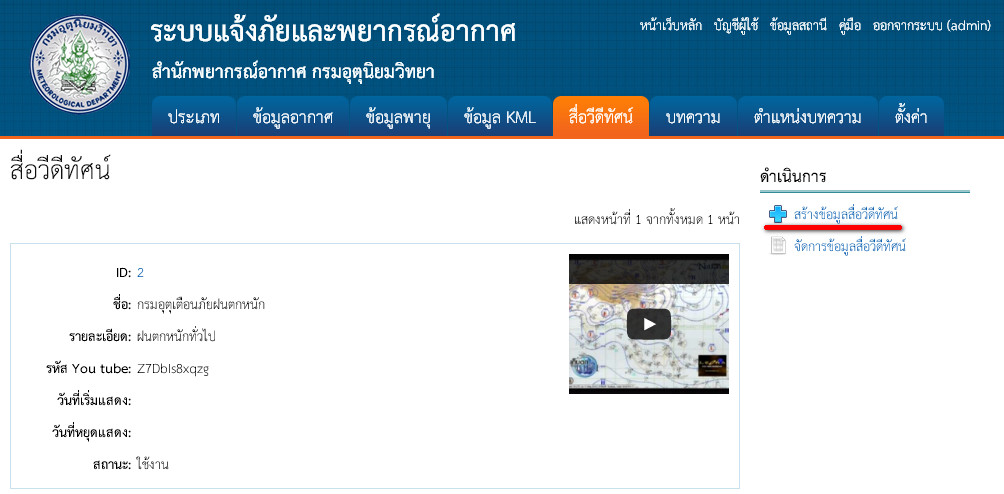Click the site title ระบบแจ้งภัยและพยากรณ์อากาศ
1004x494 pixels.
coord(334,33)
